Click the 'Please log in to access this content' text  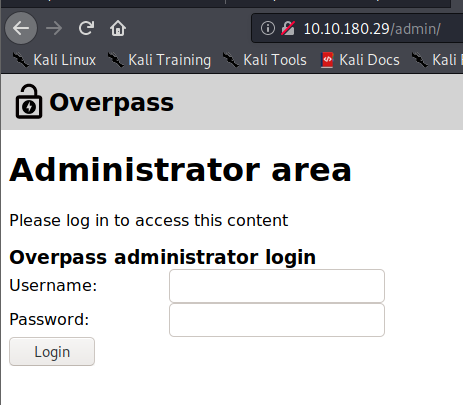149,220
